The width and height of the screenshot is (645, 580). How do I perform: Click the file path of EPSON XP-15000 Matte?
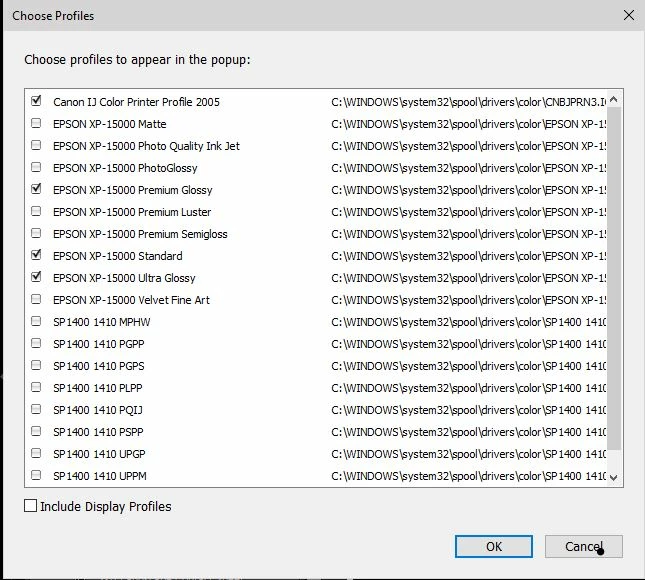(469, 124)
